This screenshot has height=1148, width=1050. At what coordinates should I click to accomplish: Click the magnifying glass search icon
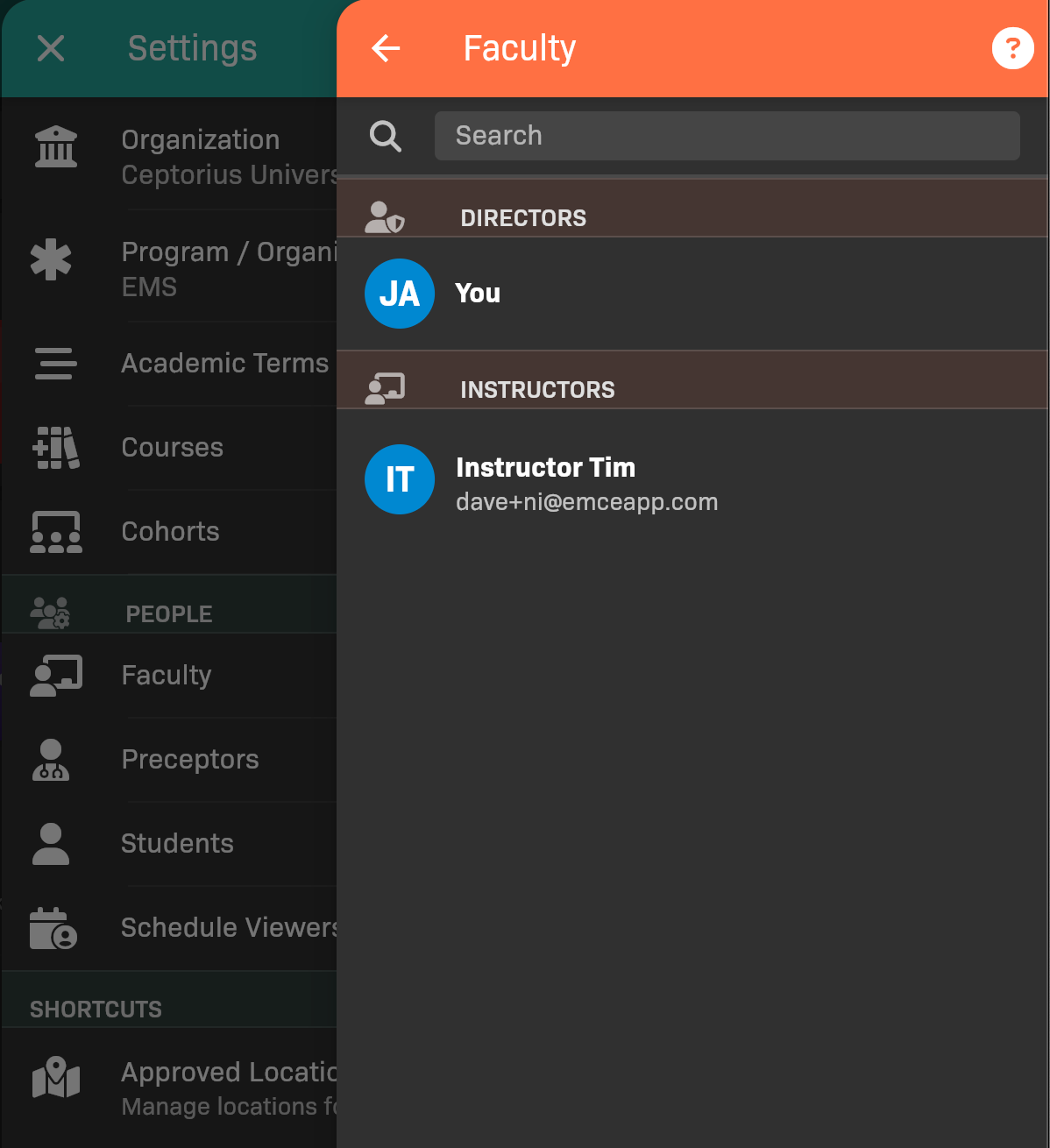[386, 136]
